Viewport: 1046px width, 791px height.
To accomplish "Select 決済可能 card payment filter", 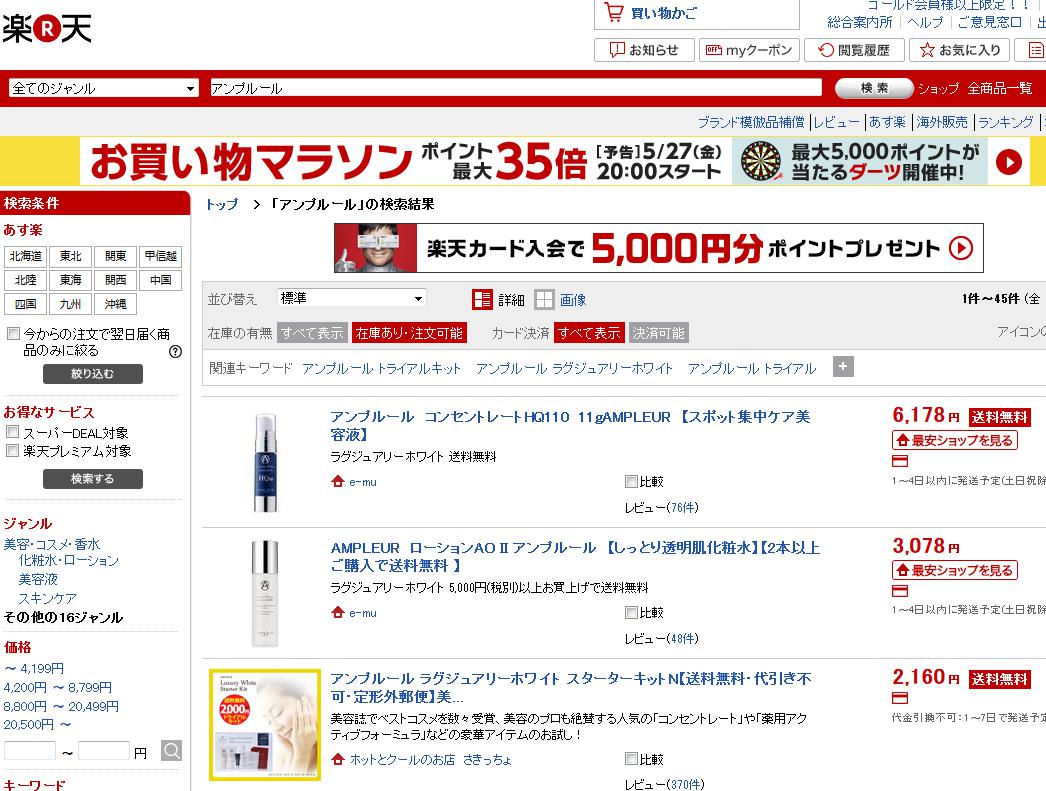I will 658,333.
